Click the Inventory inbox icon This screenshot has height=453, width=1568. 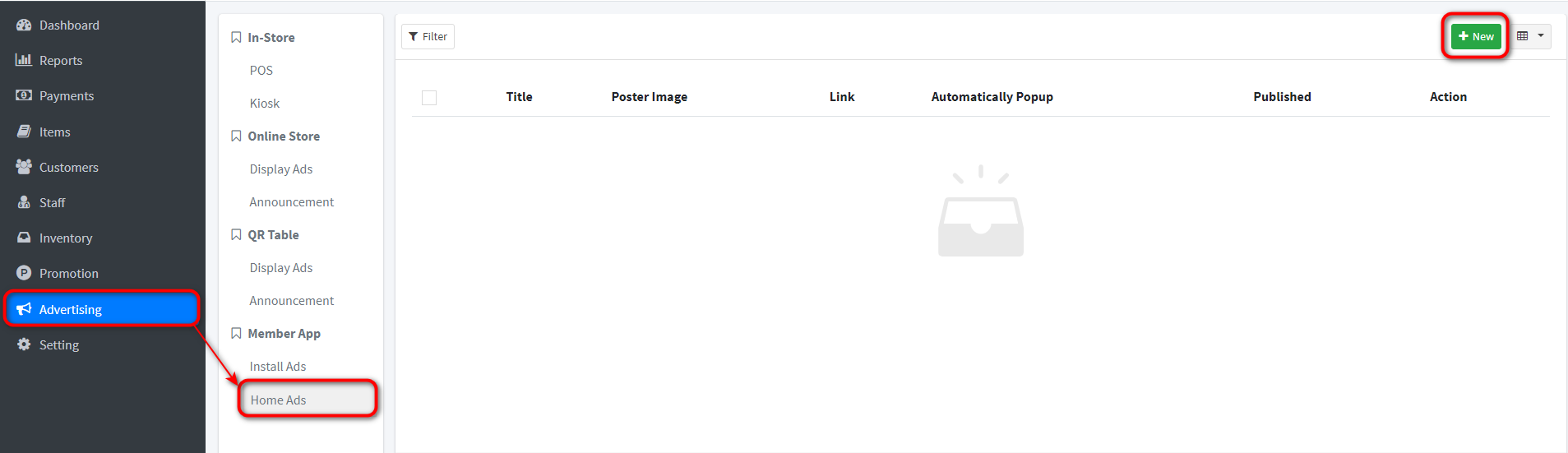(24, 238)
